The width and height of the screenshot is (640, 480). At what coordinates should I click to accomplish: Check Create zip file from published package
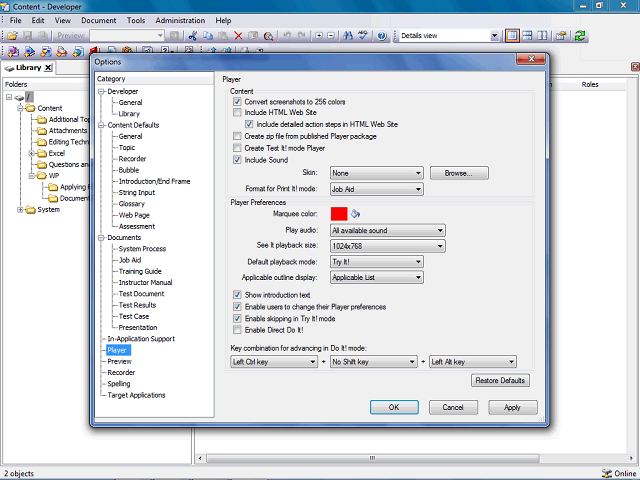pos(237,136)
